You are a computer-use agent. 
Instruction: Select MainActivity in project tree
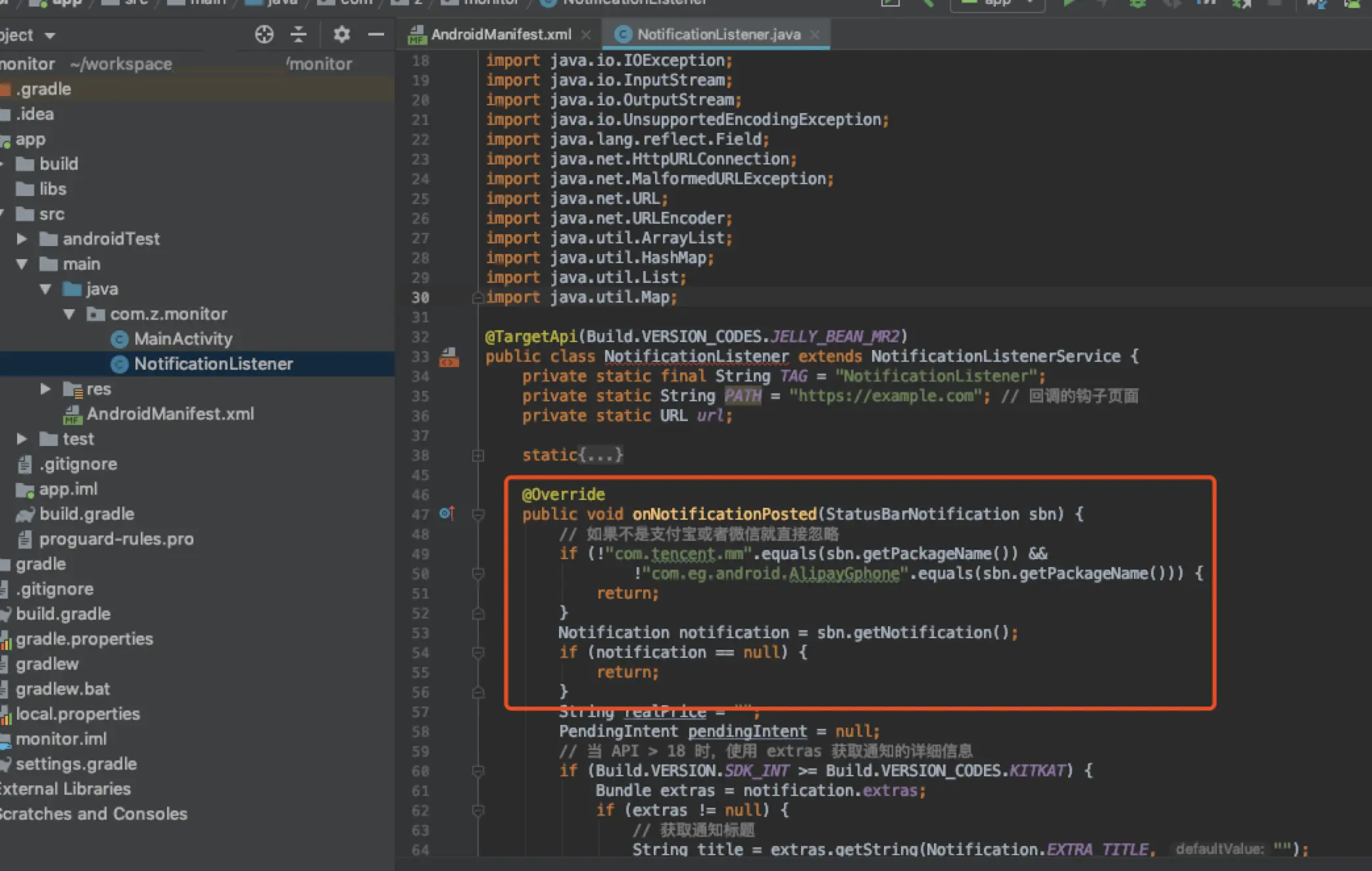(x=183, y=339)
